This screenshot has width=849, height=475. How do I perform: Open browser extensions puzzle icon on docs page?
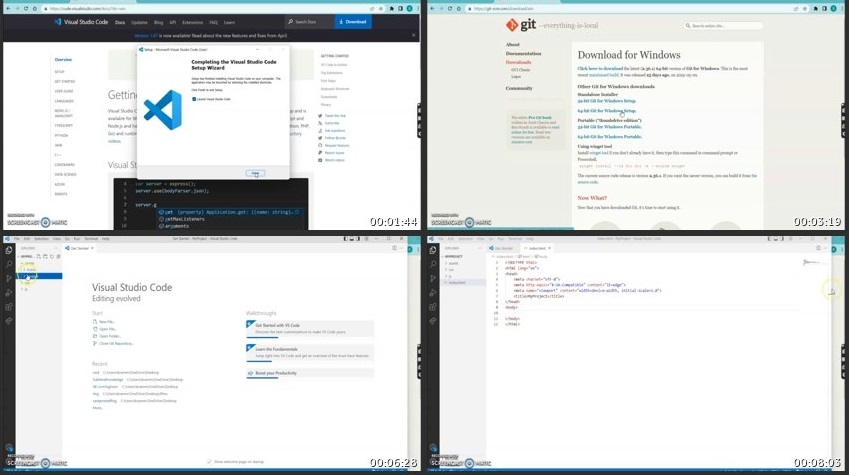[x=391, y=9]
